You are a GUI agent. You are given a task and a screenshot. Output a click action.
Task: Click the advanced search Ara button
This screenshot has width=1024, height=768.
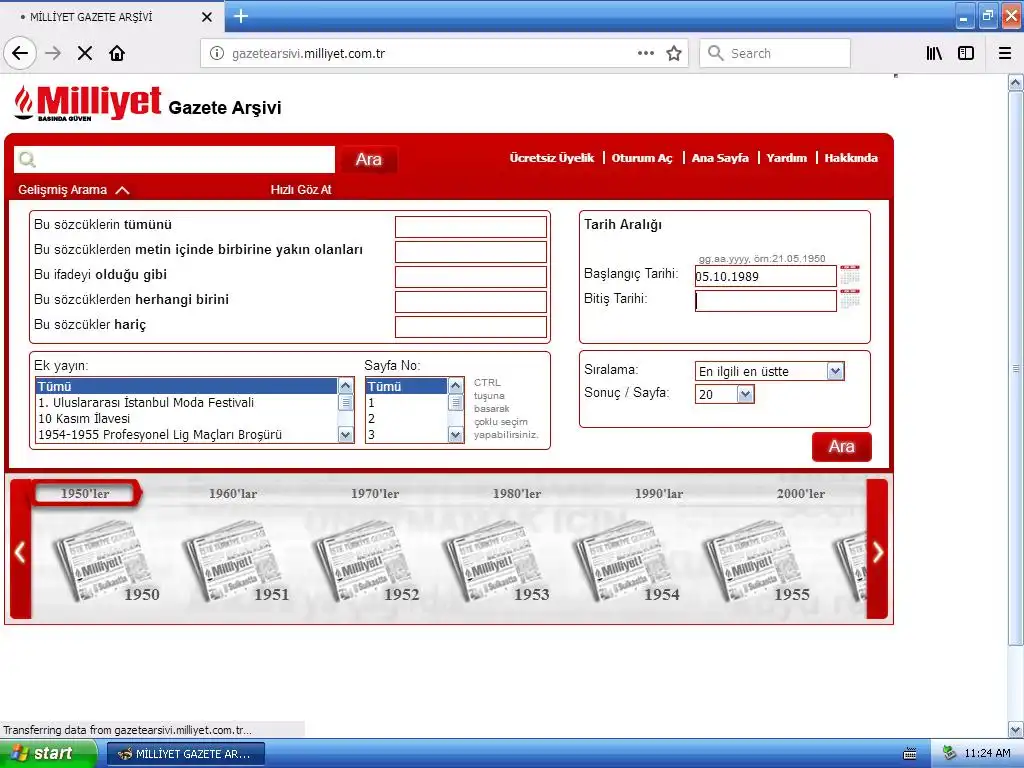[842, 447]
